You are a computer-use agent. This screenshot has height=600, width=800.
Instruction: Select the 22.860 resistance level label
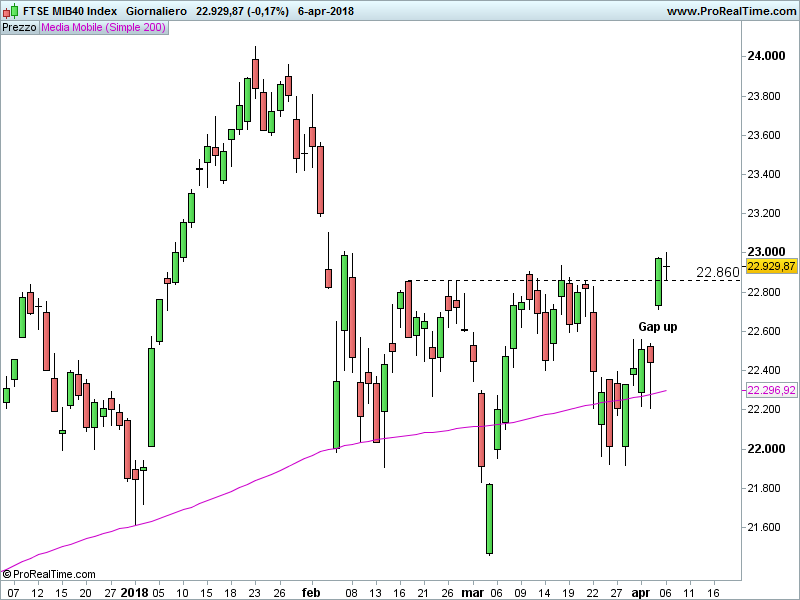[717, 272]
